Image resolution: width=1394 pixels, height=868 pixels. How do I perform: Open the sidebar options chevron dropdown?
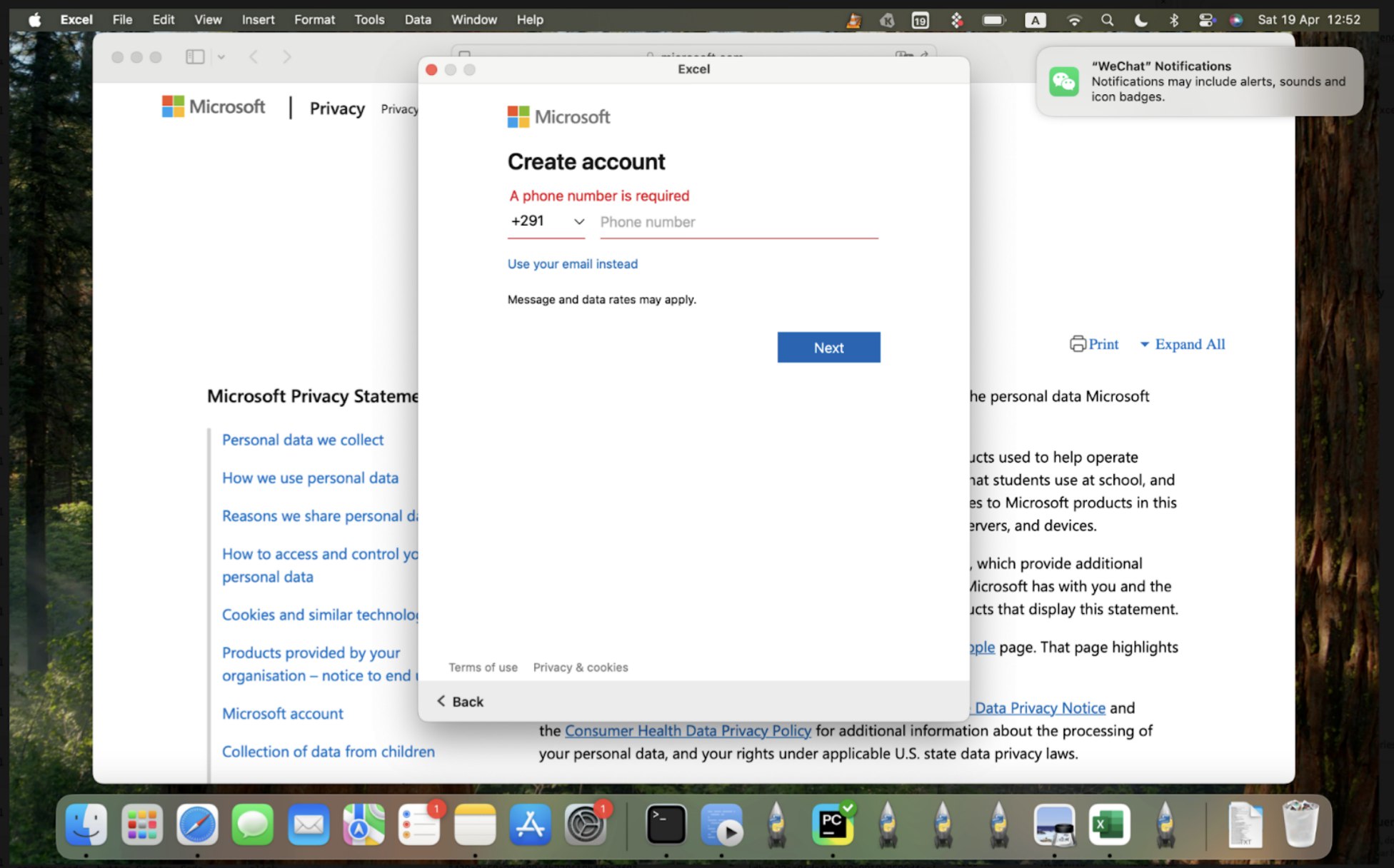coord(221,57)
